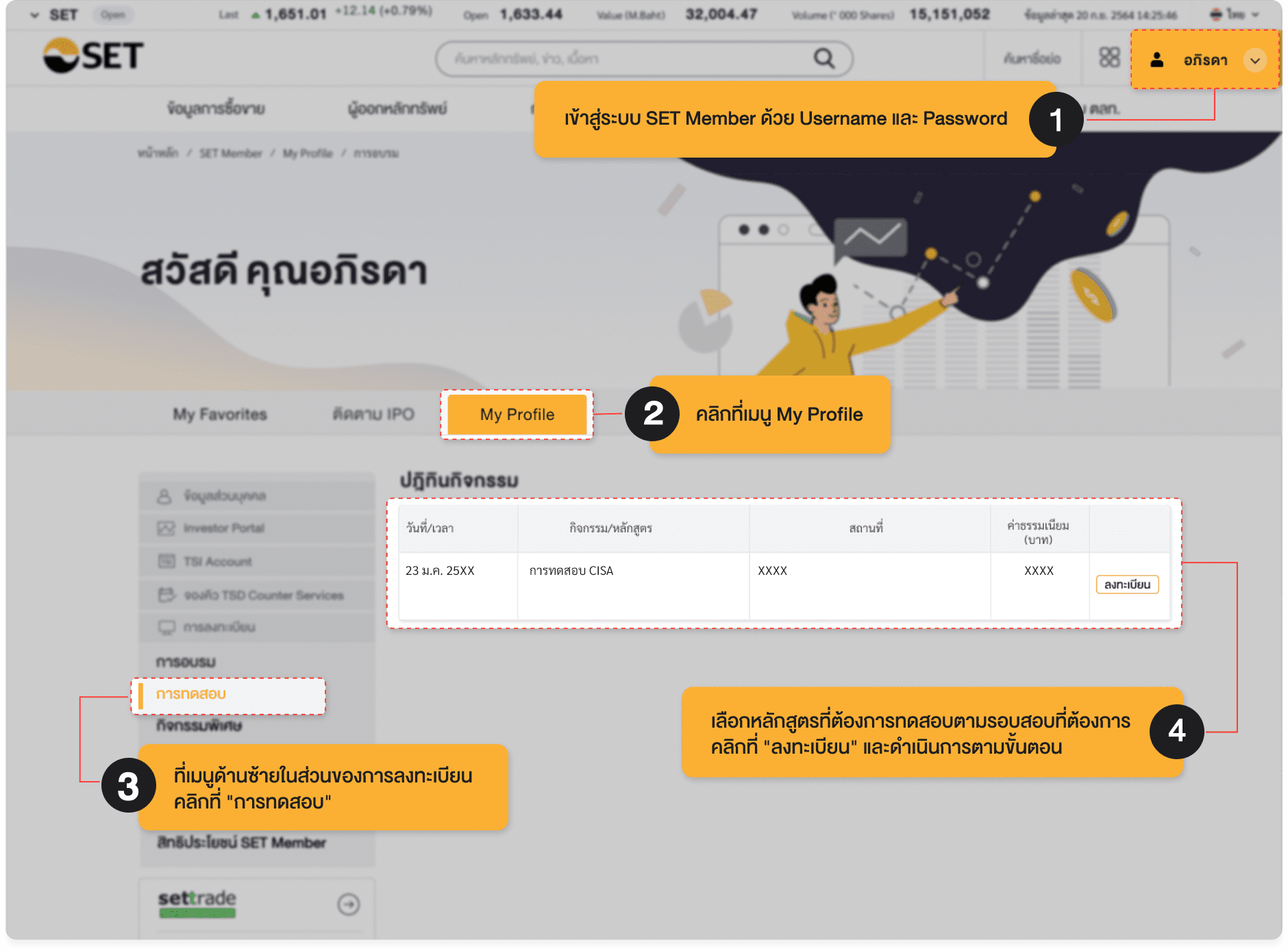Switch to the My Favorites tab

[220, 415]
